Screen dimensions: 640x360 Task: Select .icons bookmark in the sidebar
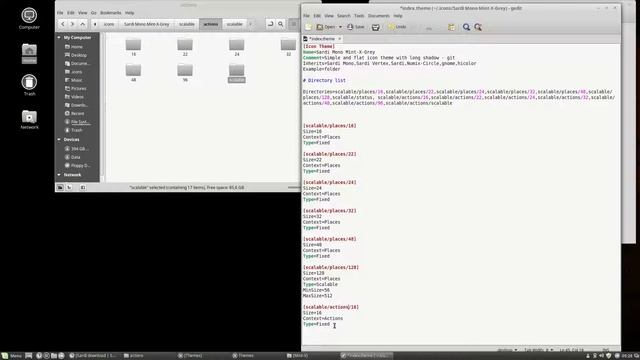point(77,72)
